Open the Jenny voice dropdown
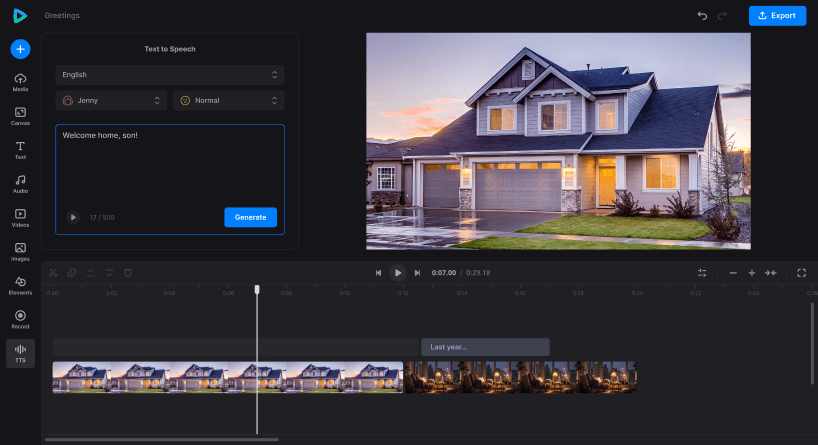The height and width of the screenshot is (445, 818). (x=111, y=101)
